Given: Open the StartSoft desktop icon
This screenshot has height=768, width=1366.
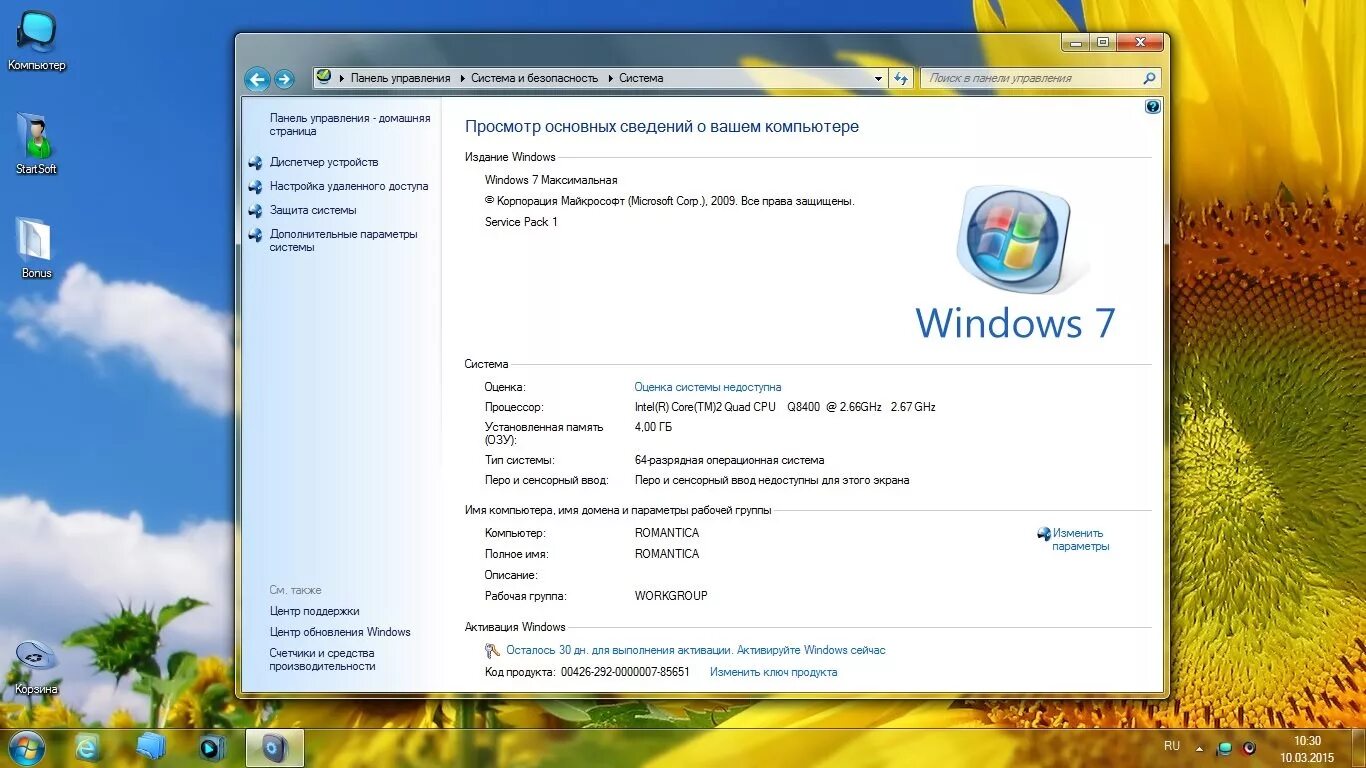Looking at the screenshot, I should pos(36,143).
